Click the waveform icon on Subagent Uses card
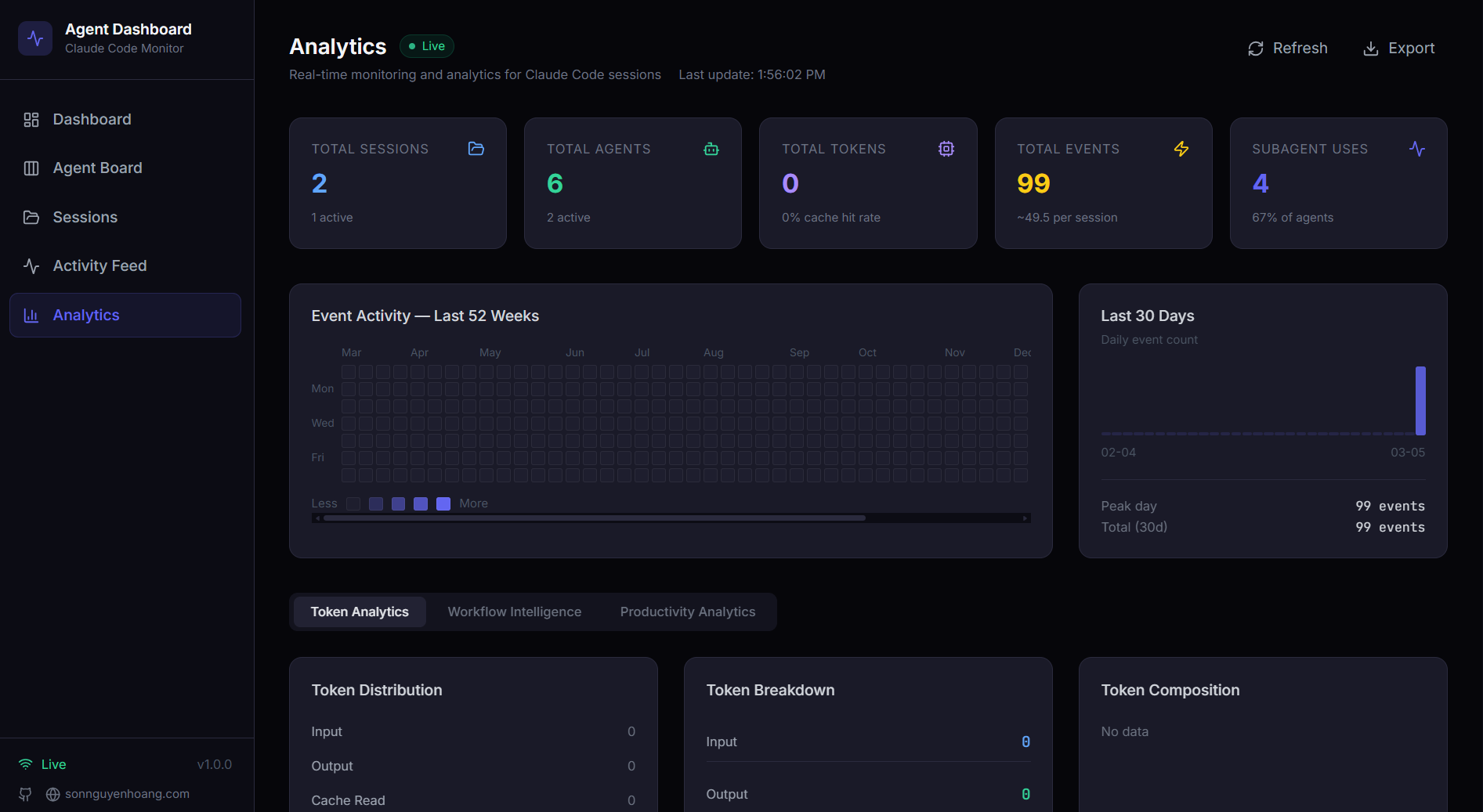The image size is (1483, 812). click(1417, 149)
